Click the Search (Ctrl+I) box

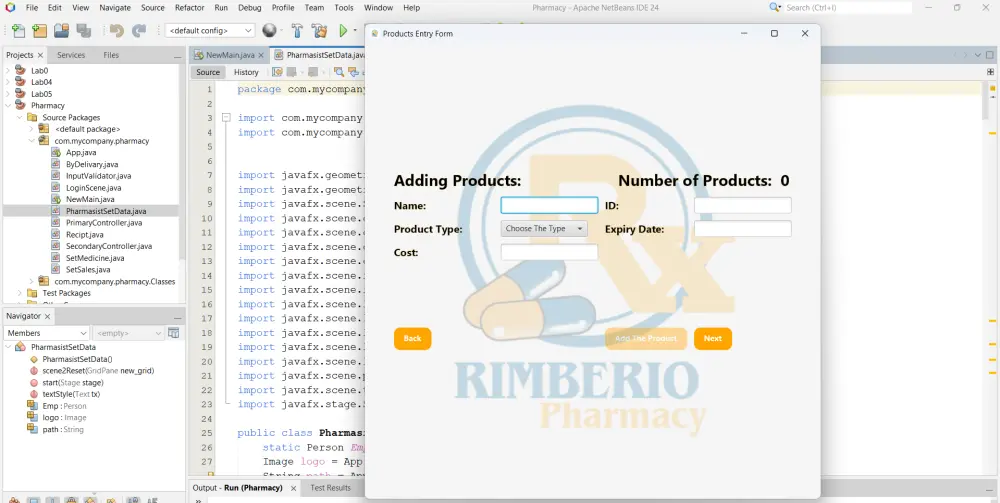coord(848,8)
